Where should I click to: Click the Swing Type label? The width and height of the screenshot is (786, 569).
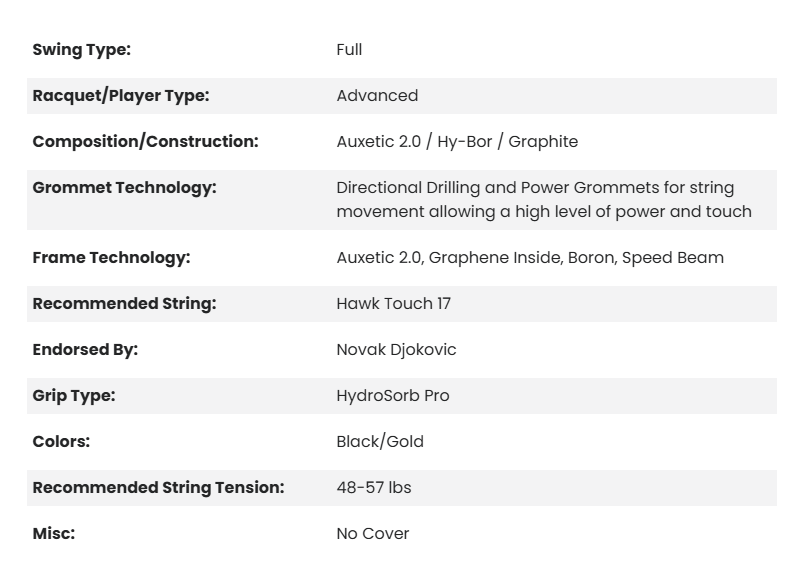click(81, 50)
